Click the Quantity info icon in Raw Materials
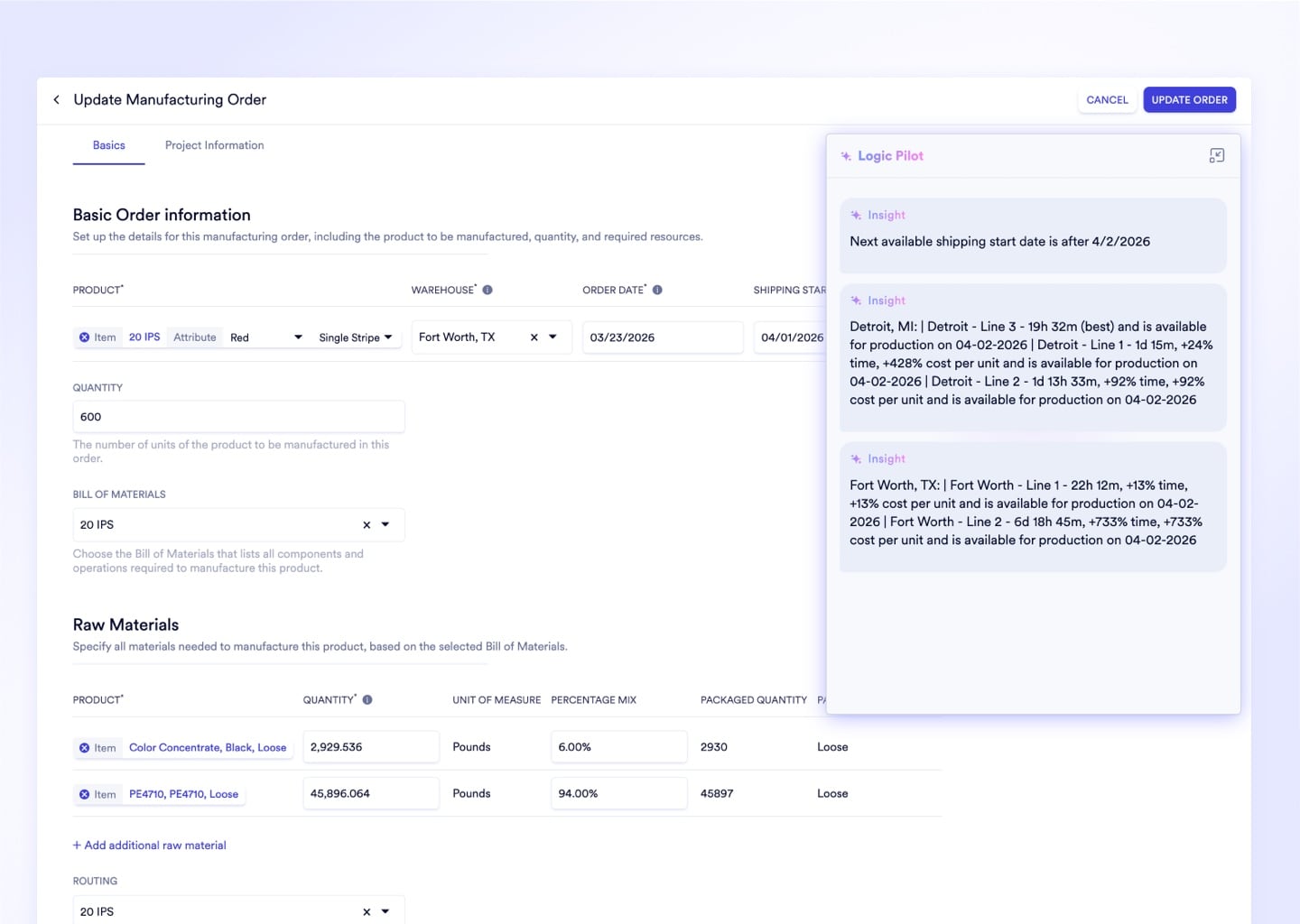1300x924 pixels. pyautogui.click(x=367, y=698)
